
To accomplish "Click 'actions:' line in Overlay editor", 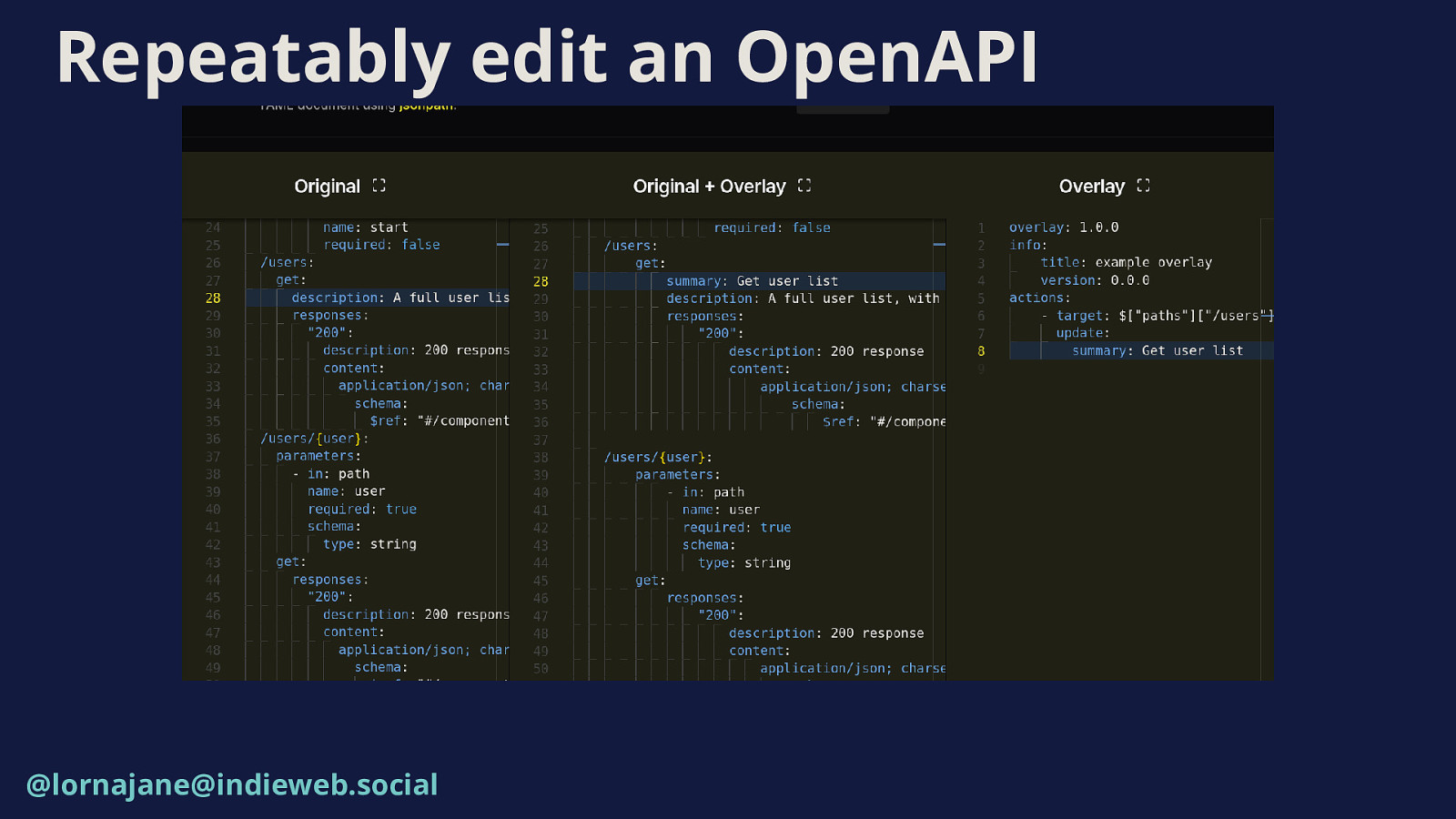I will tap(1040, 298).
